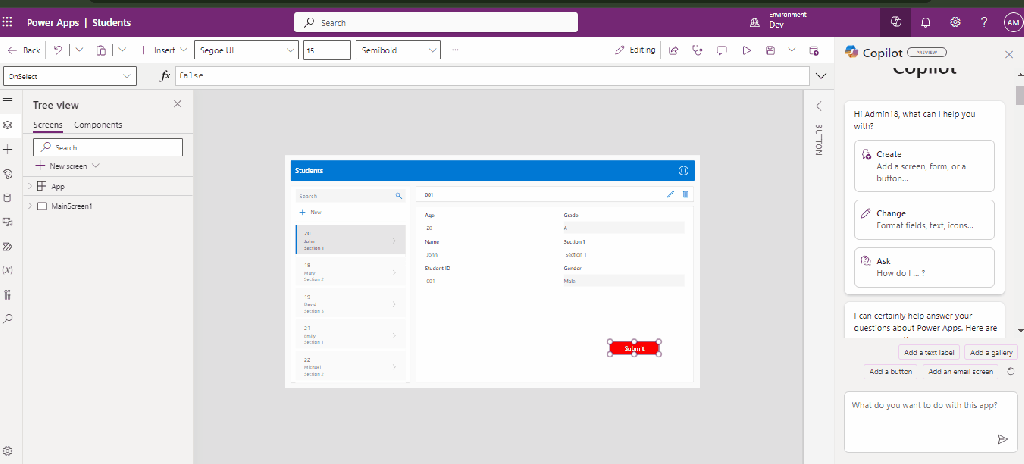Expand the App node in tree view

tap(30, 186)
